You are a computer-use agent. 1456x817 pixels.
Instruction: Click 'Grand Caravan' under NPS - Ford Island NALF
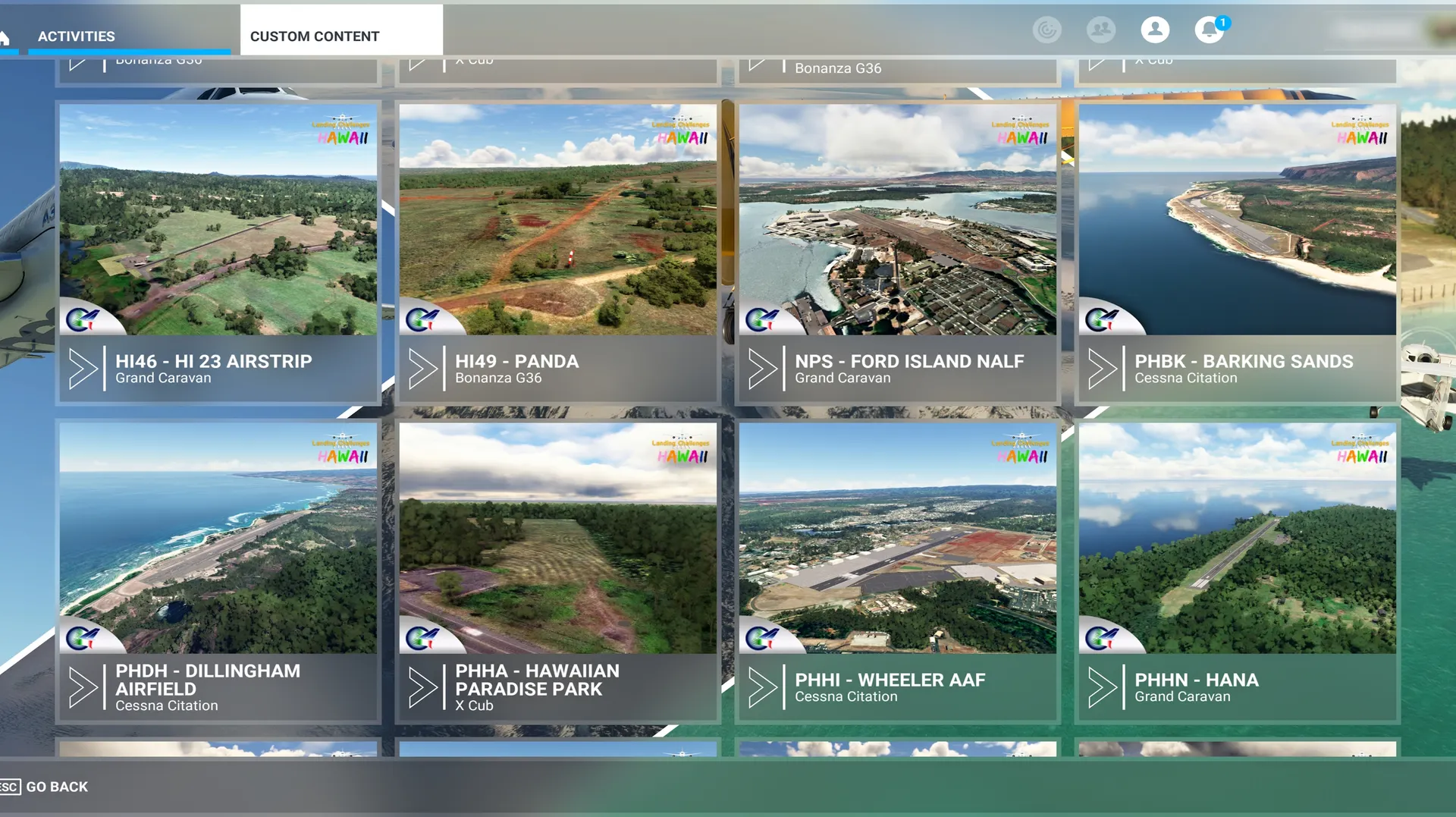(843, 378)
